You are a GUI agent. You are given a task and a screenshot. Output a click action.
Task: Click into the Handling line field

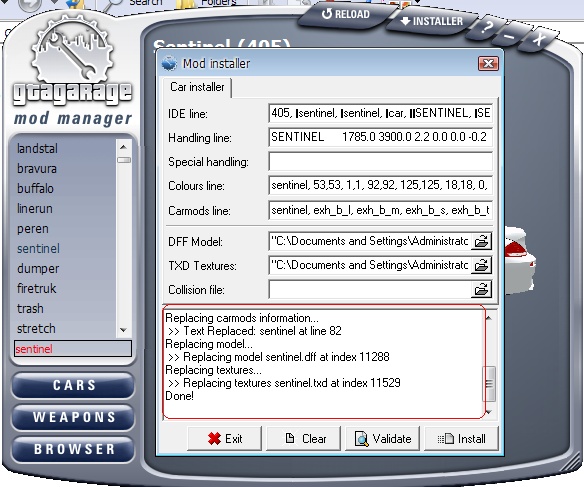coord(380,137)
